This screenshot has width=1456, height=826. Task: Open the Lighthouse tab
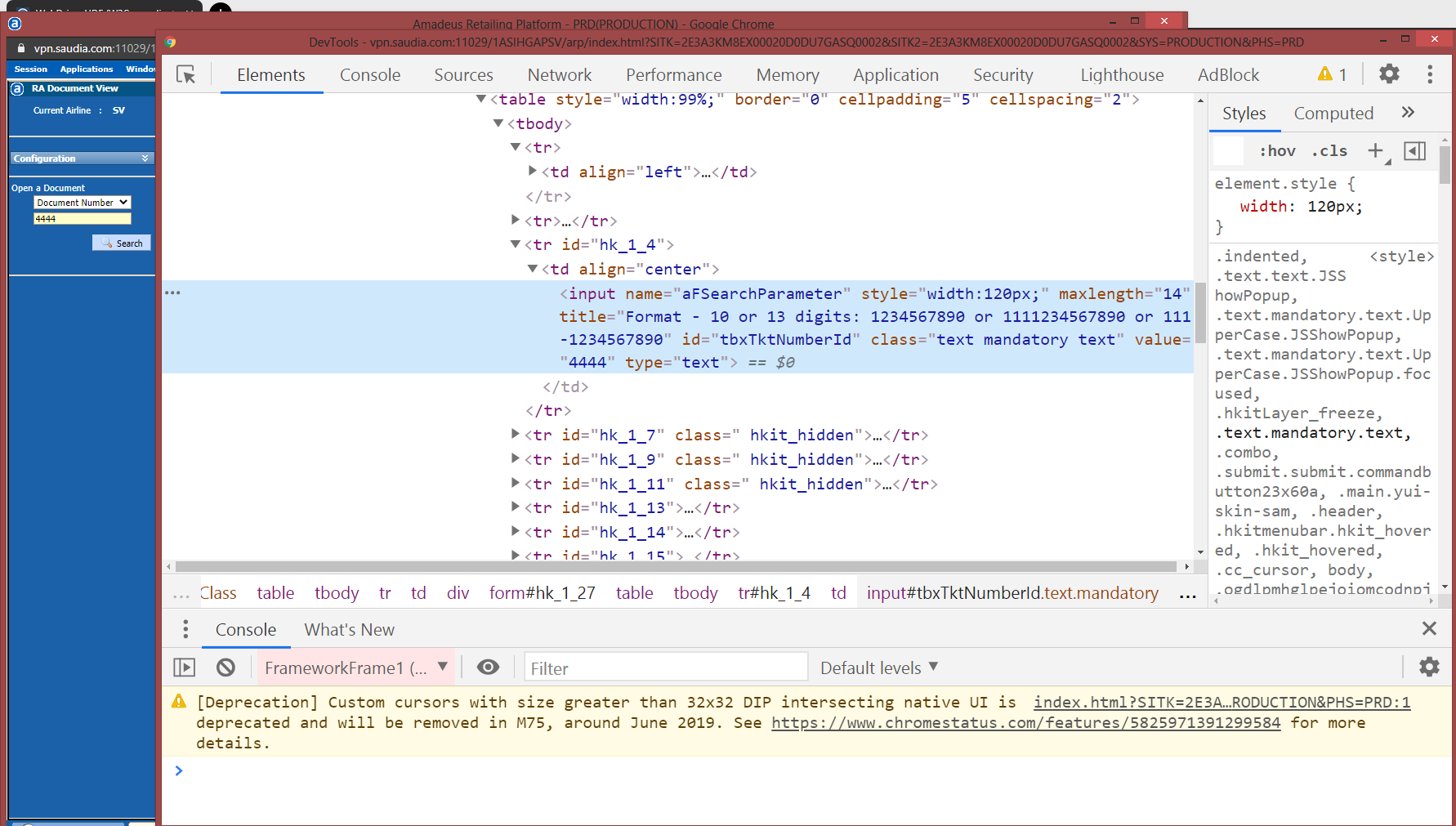1122,74
